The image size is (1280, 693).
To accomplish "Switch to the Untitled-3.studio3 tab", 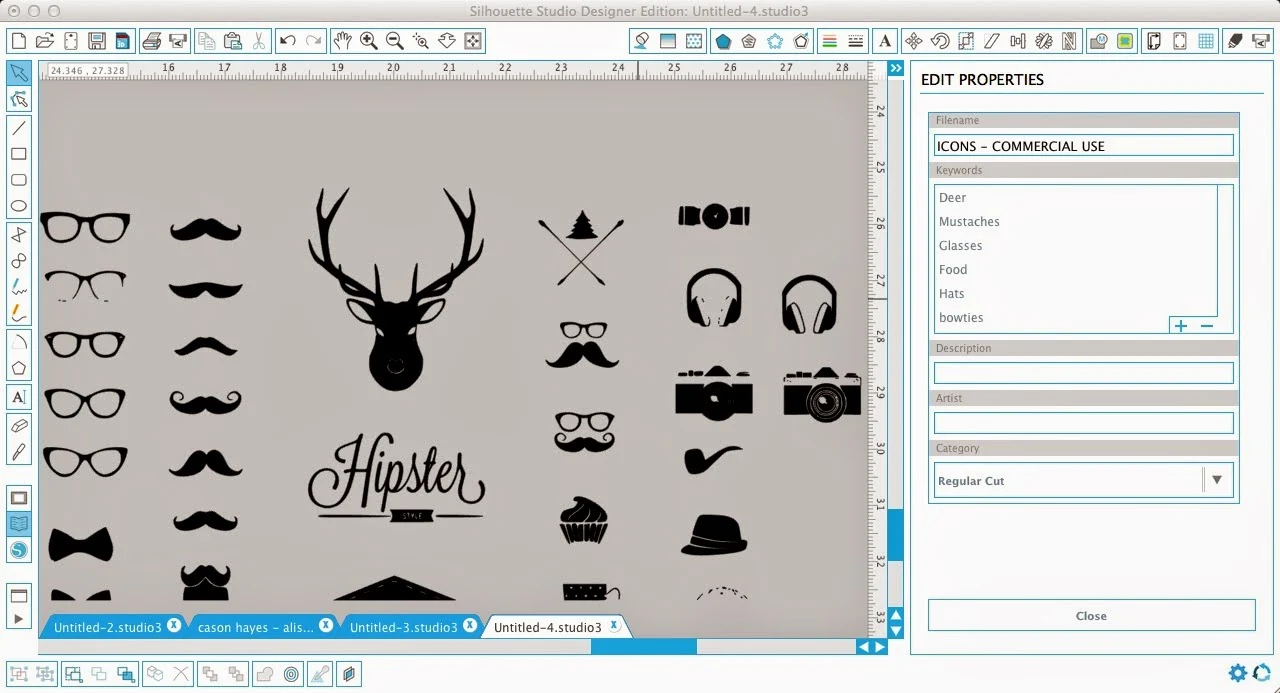I will click(x=403, y=627).
